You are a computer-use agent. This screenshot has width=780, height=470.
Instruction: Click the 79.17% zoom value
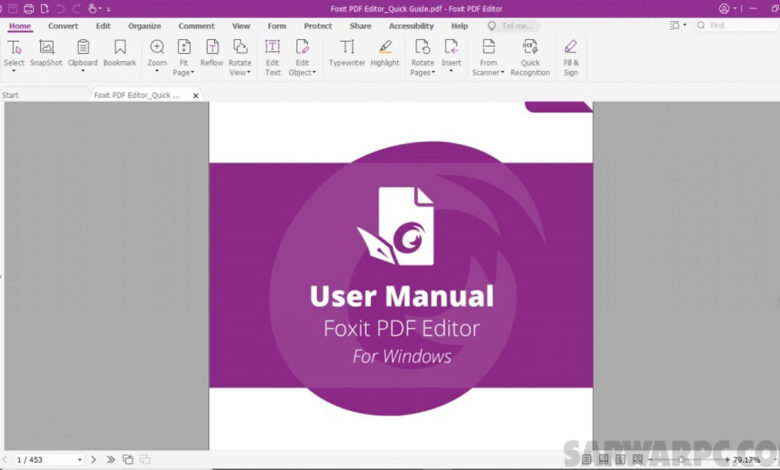[x=747, y=460]
